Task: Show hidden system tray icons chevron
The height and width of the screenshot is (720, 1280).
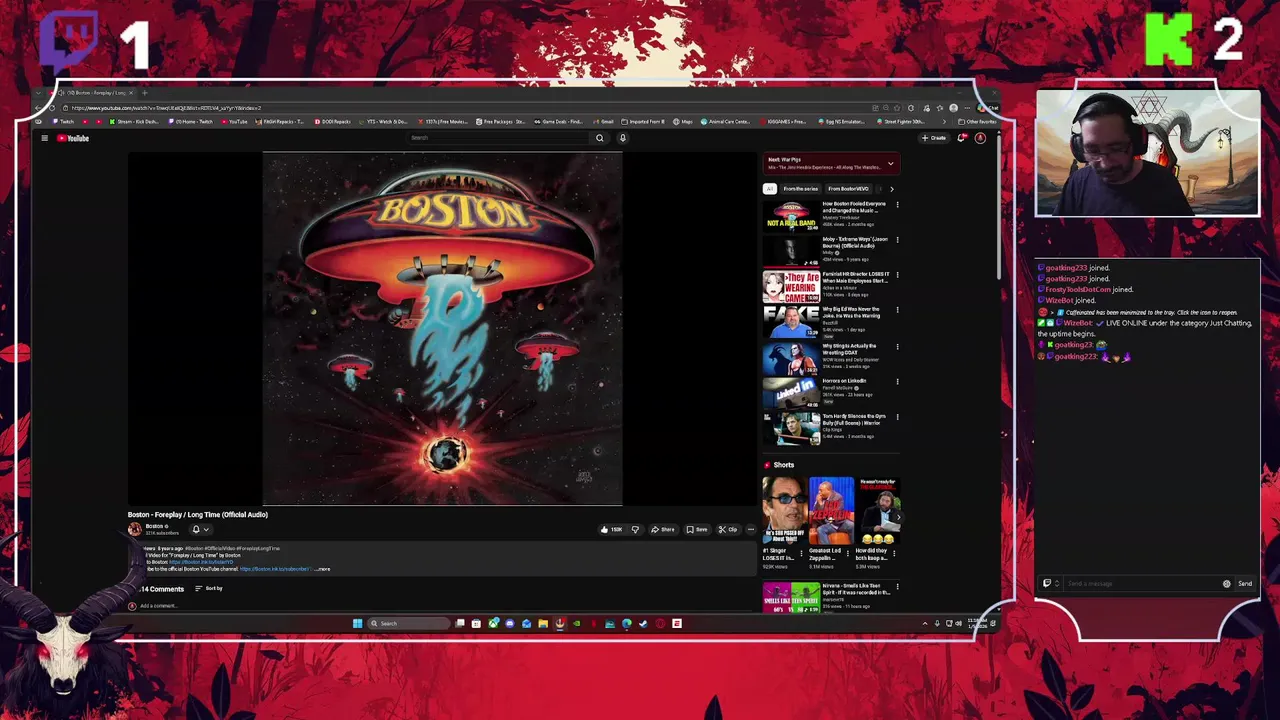Action: [924, 623]
